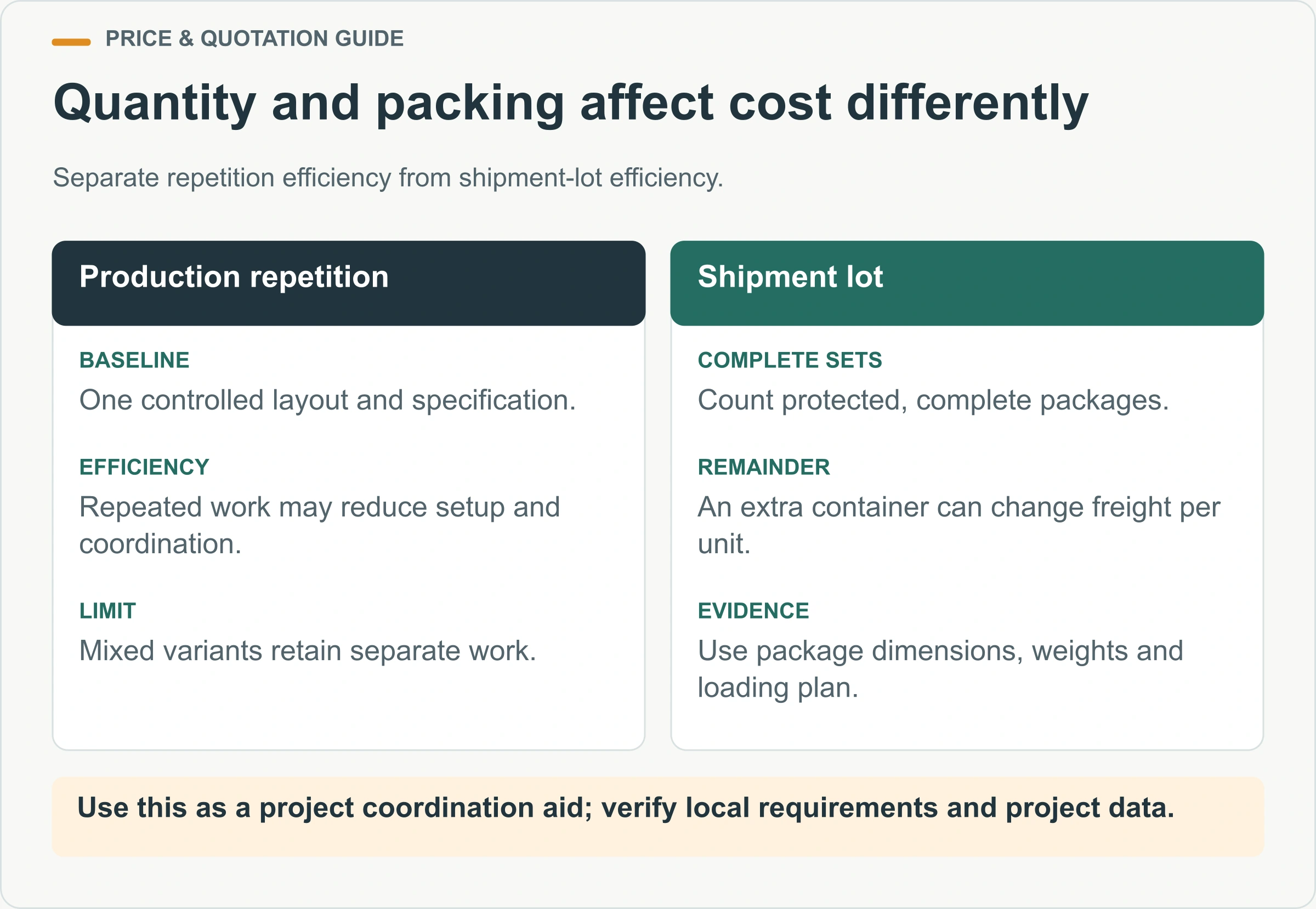The image size is (1316, 909).
Task: Select the main title about quantity and packing
Action: coord(571,104)
